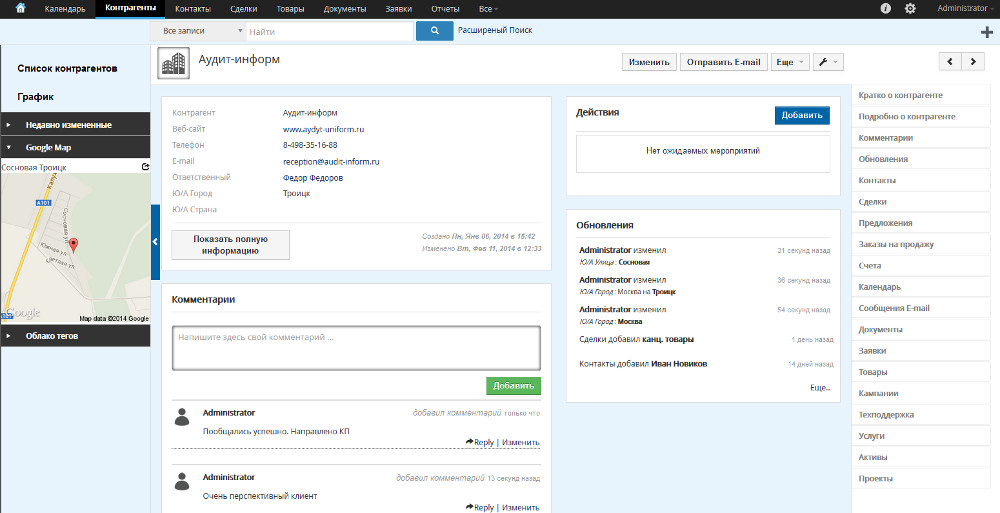Screen dimensions: 1000x513
Task: Click the company building logo
Action: (x=173, y=64)
